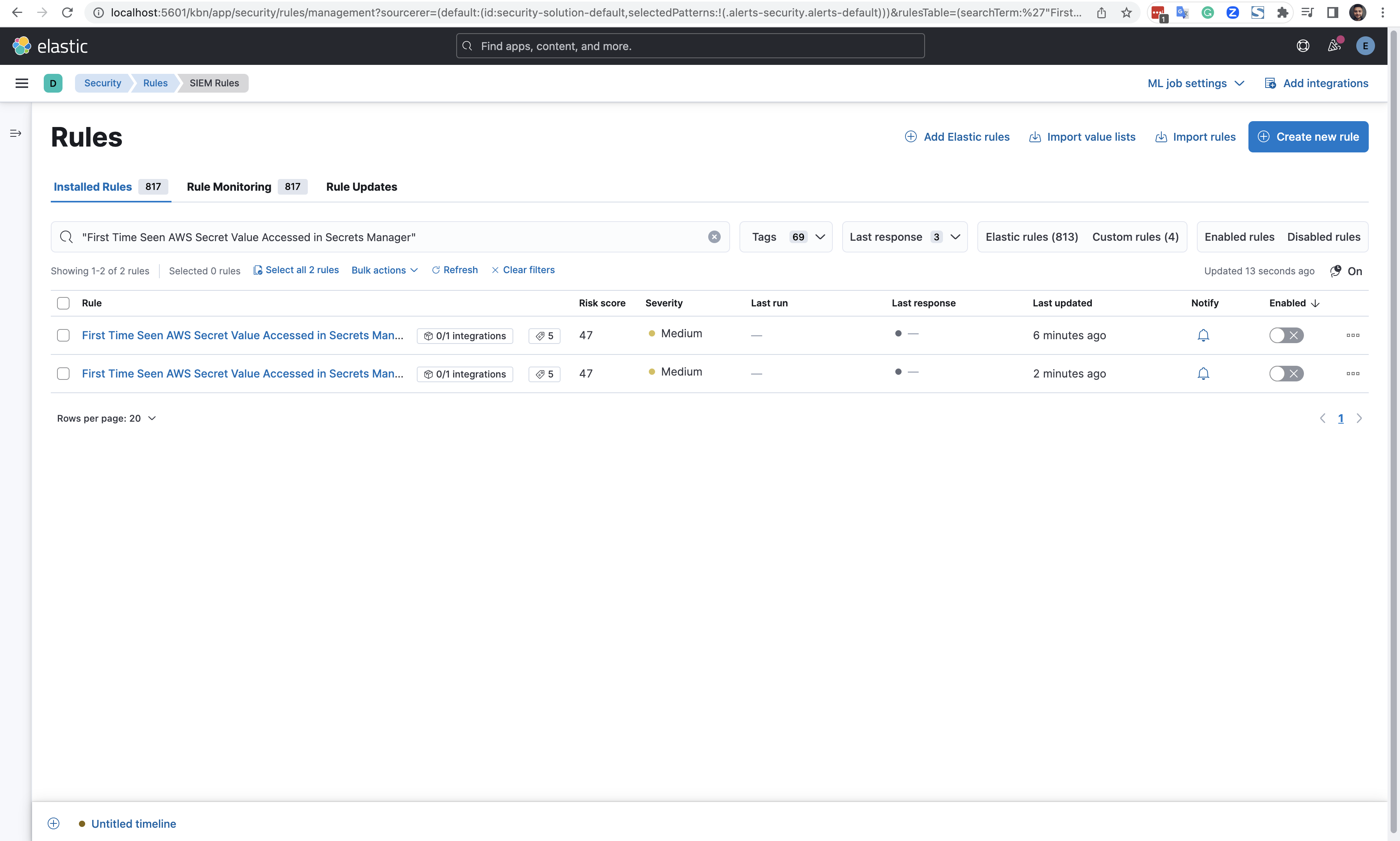Open the Rule Updates tab
Image resolution: width=1400 pixels, height=841 pixels.
click(362, 187)
